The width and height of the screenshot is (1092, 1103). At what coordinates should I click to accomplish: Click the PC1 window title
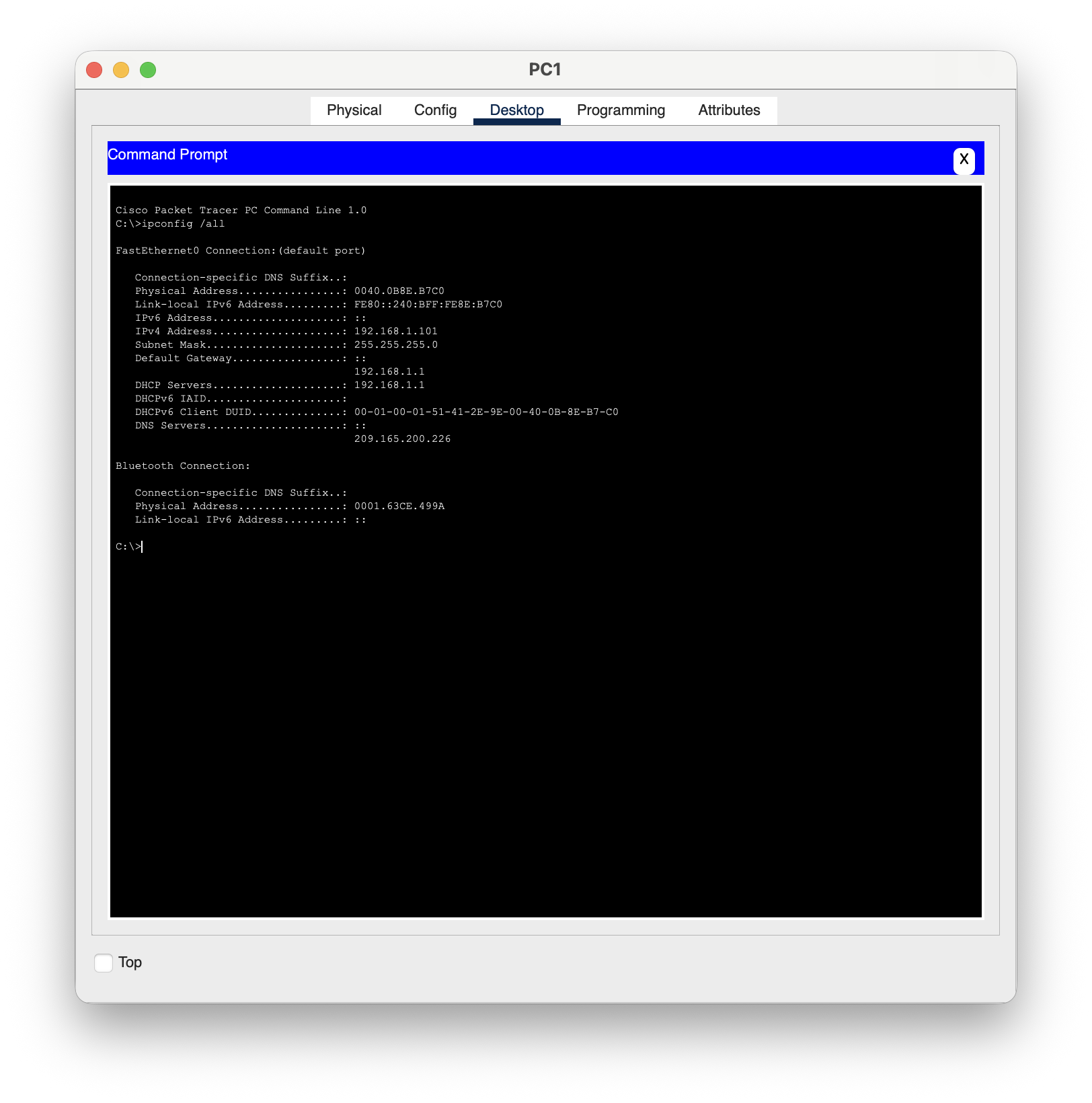pyautogui.click(x=545, y=70)
